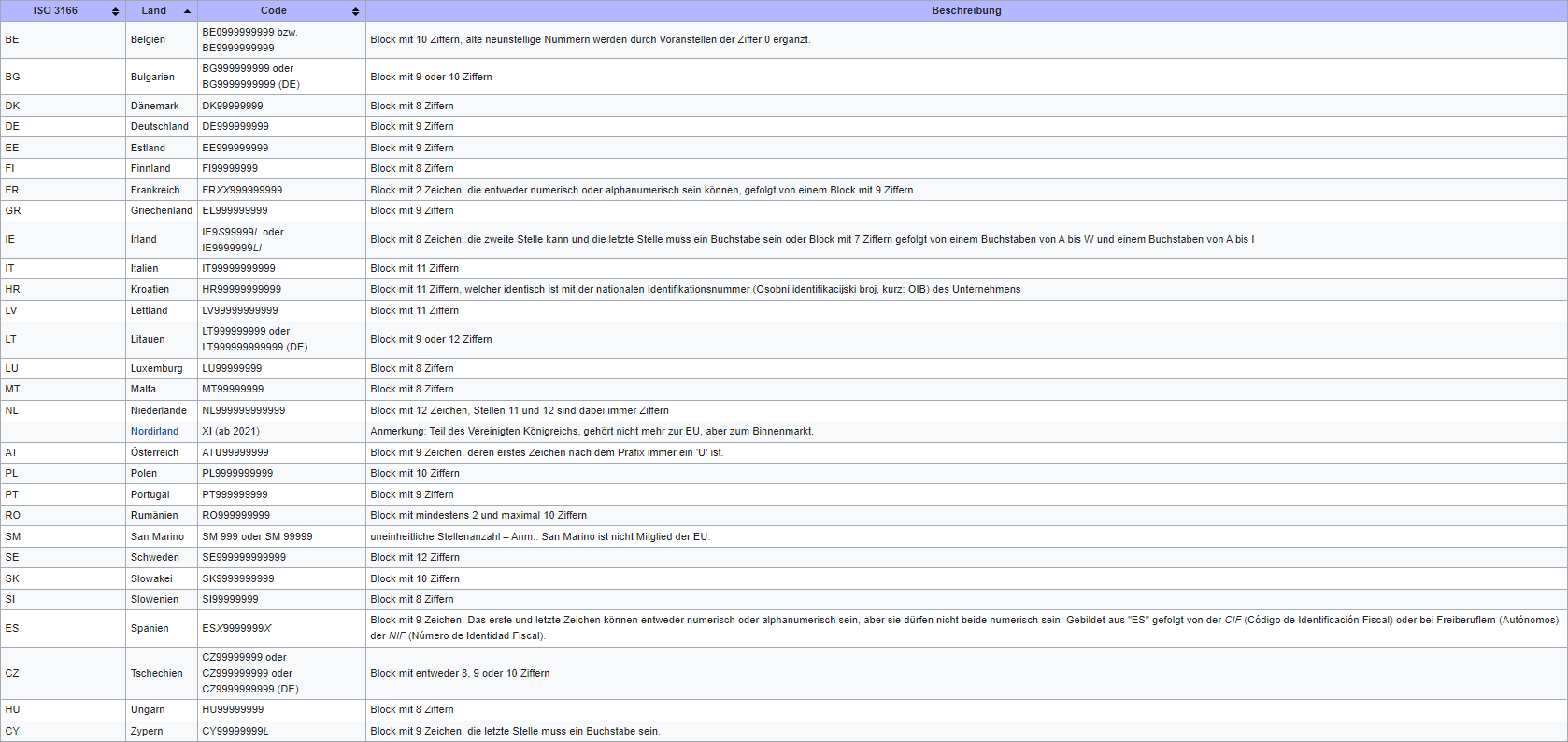Click ISO code 'GR' cell
The image size is (1568, 742).
(x=63, y=210)
